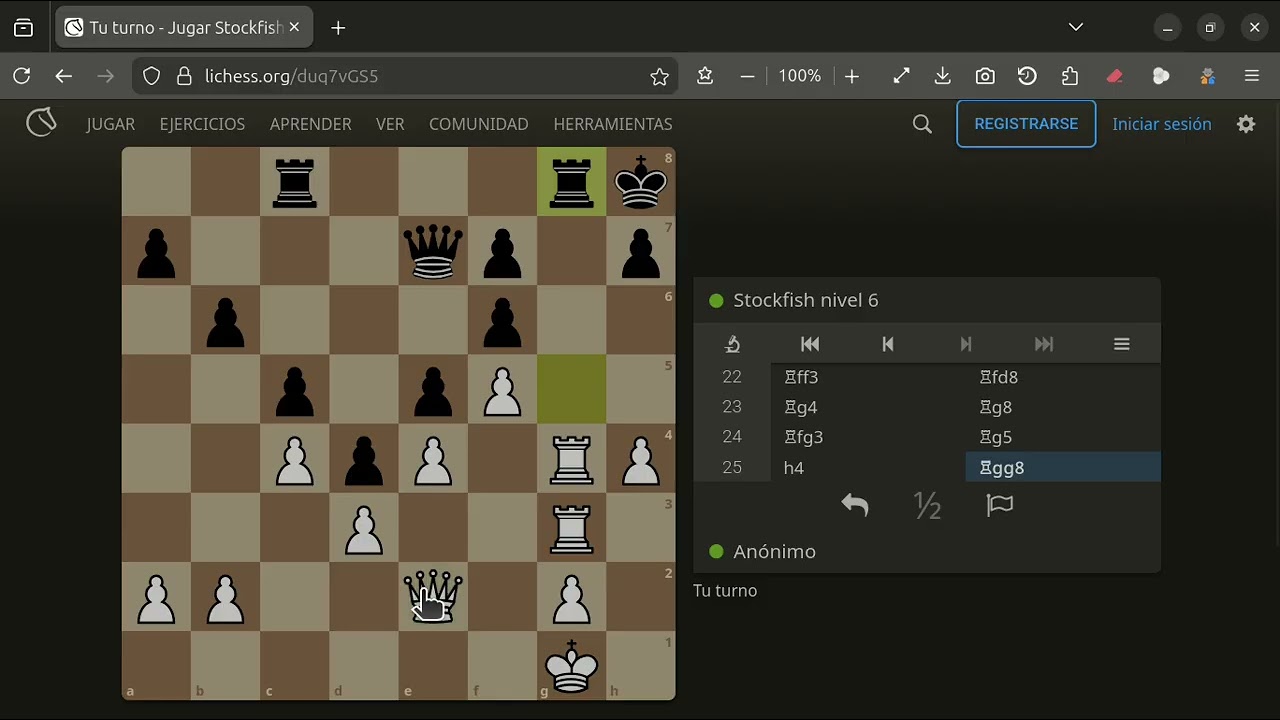Viewport: 1280px width, 720px height.
Task: Go back with the browser back arrow
Action: [64, 76]
